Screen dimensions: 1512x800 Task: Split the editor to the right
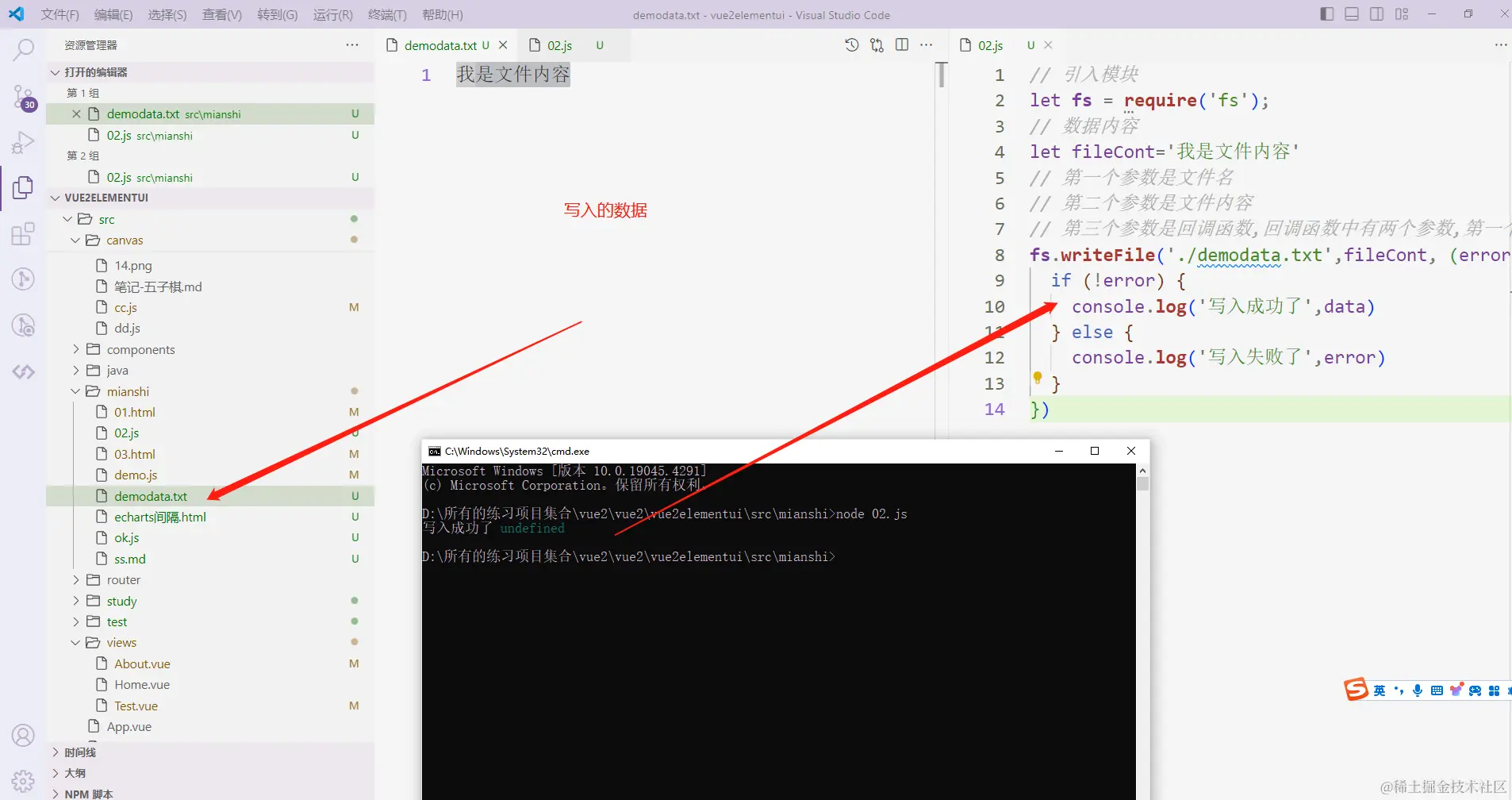pos(902,45)
